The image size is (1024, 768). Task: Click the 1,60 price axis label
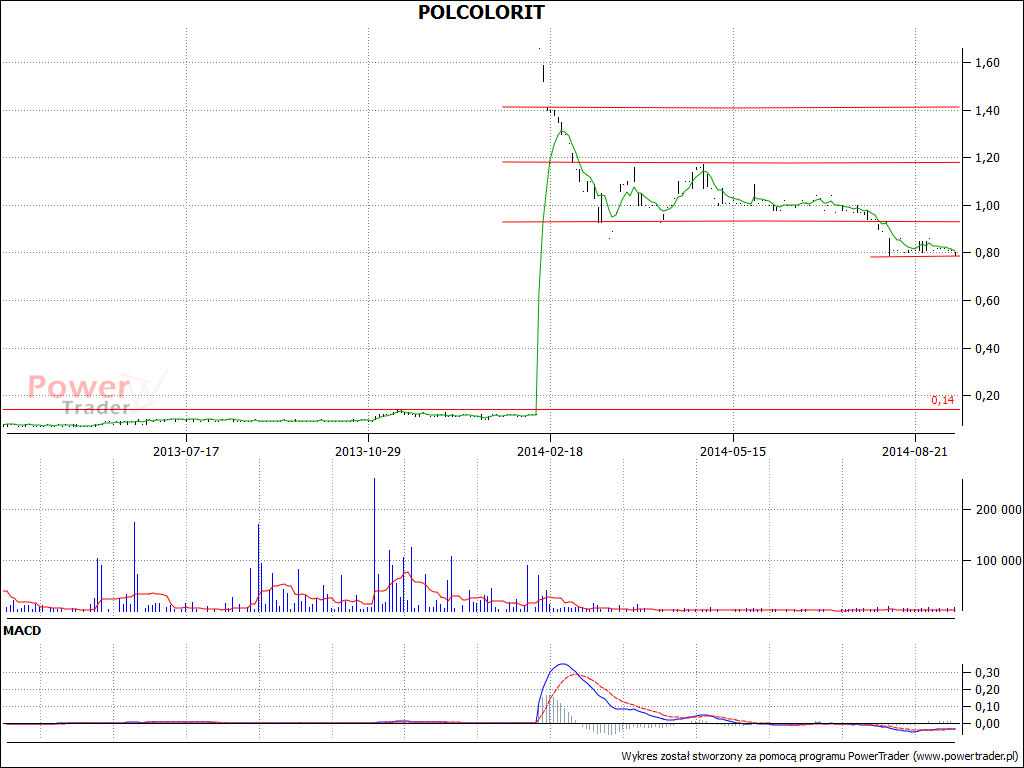tap(985, 63)
